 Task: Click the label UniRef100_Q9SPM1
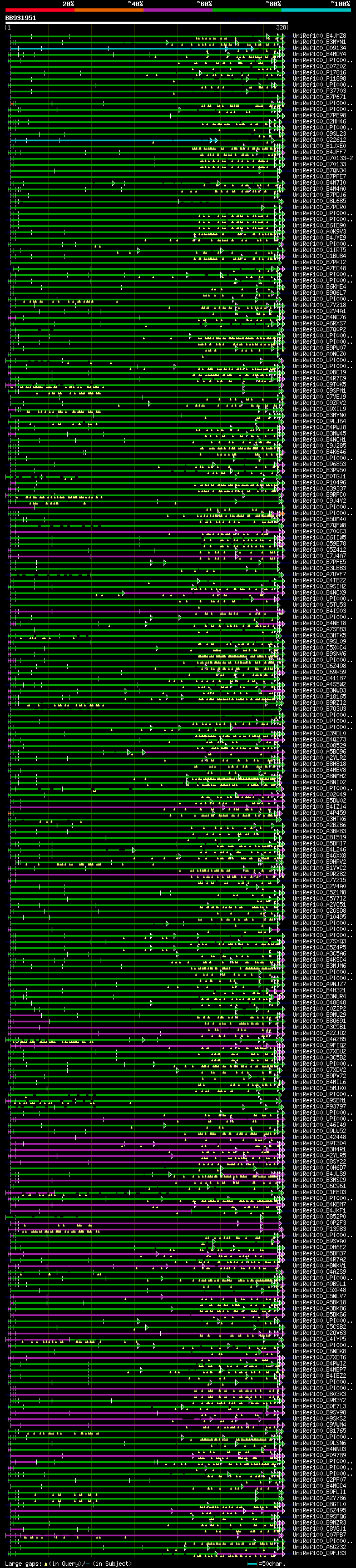click(x=319, y=391)
